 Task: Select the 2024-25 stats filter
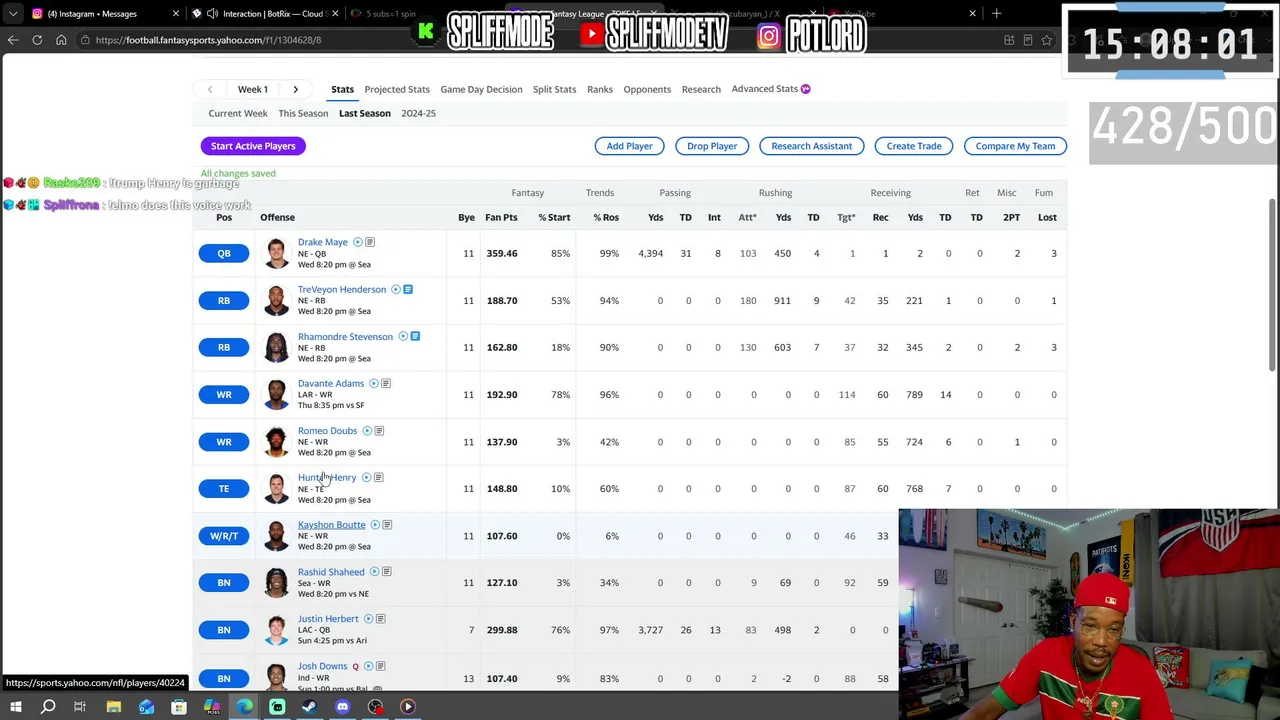(418, 113)
